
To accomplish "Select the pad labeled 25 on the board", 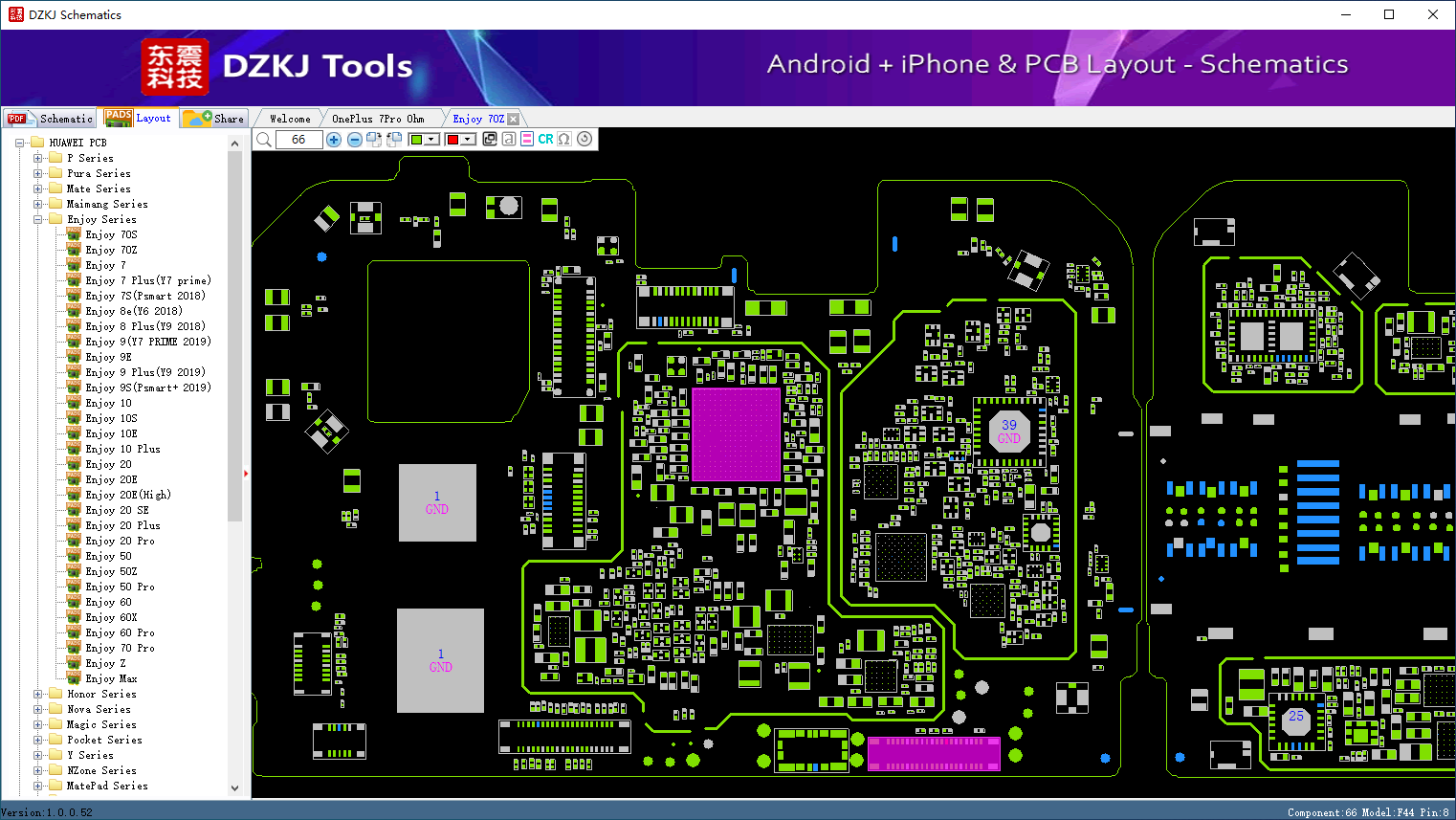I will (x=1296, y=721).
